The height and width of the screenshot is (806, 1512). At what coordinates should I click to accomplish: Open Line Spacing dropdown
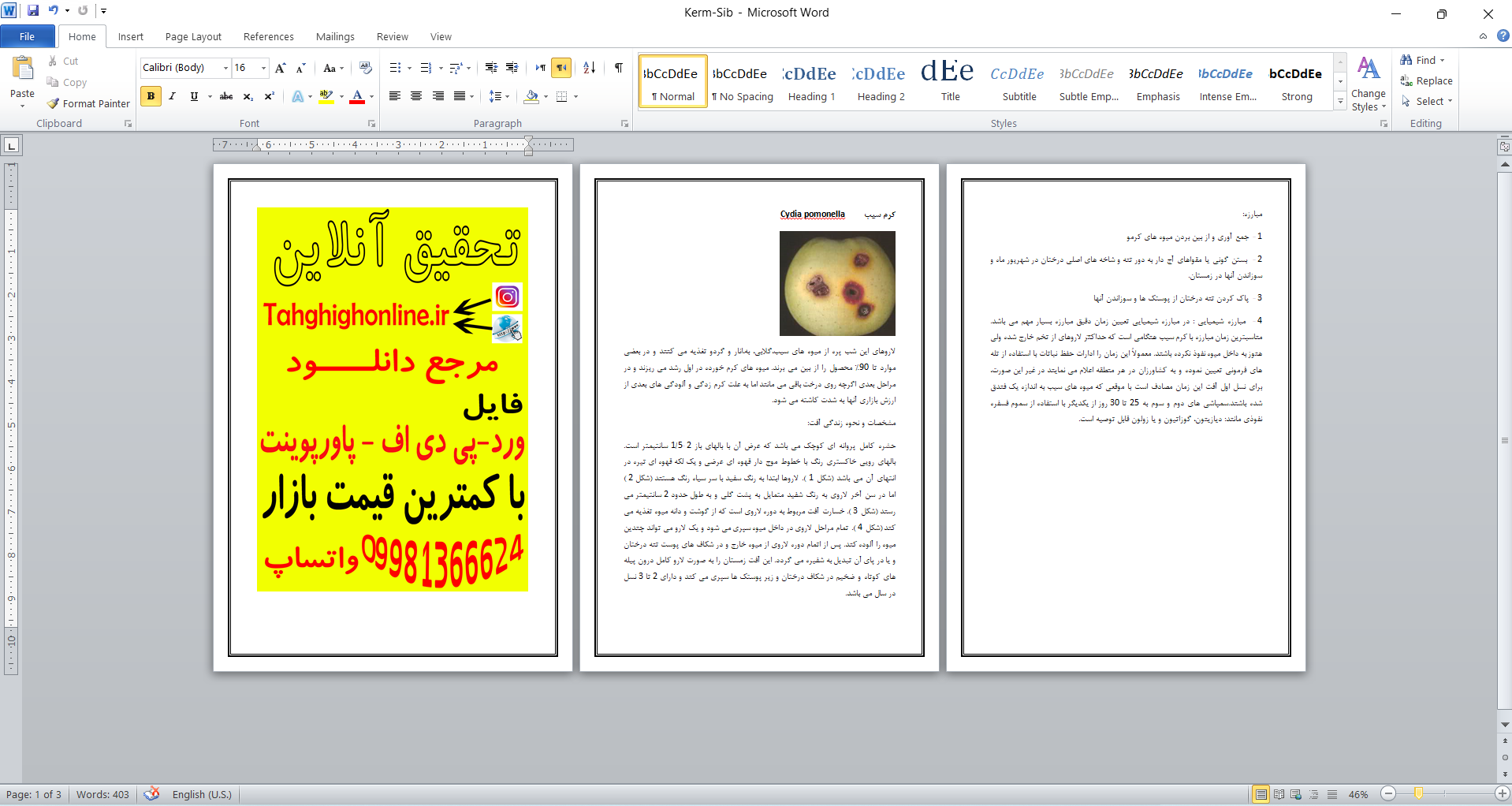pos(499,96)
